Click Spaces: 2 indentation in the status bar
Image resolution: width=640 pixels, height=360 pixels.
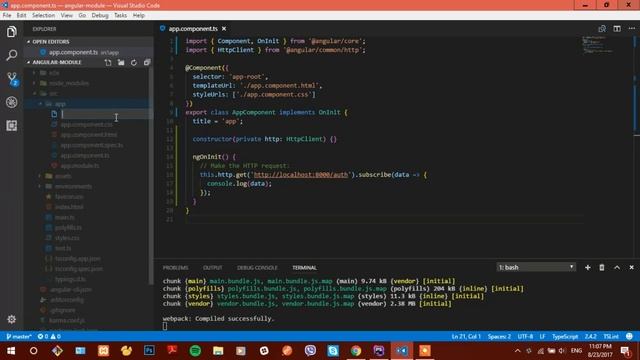(499, 336)
